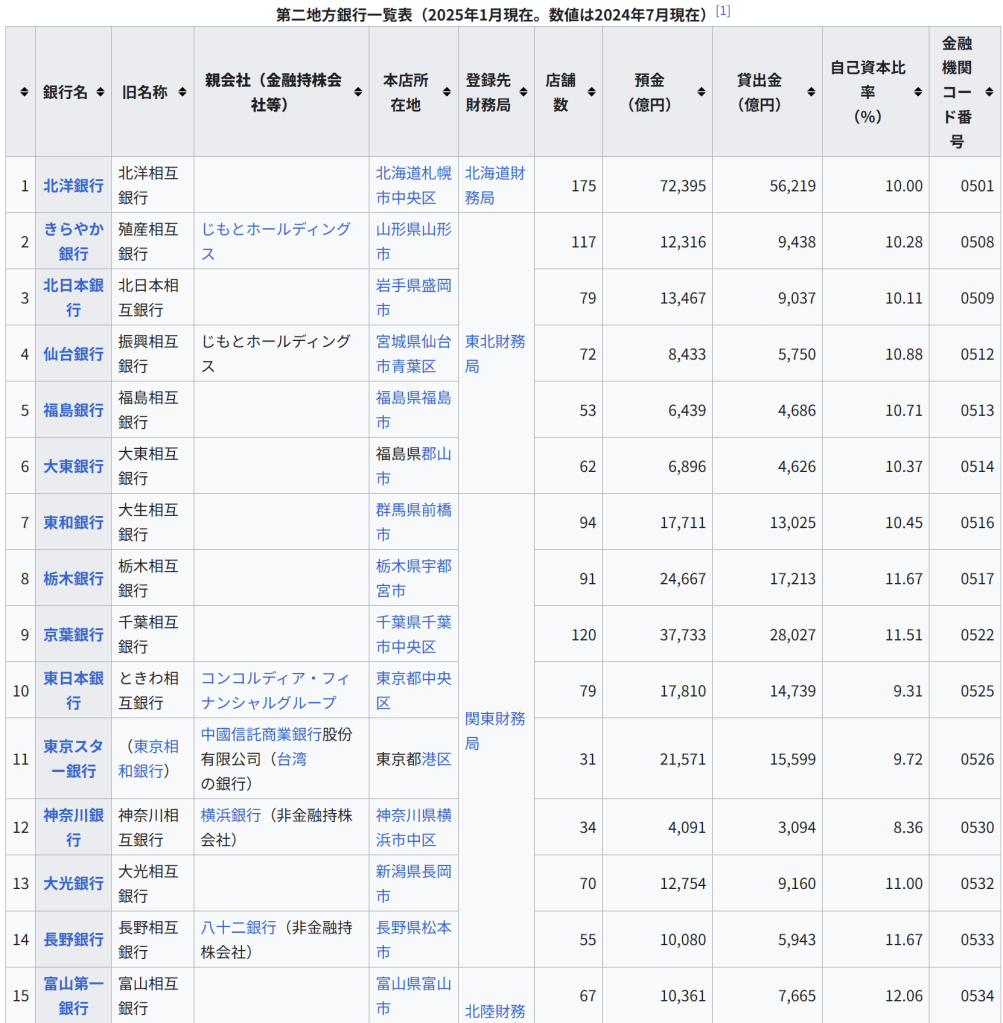Open the きらやか銀行 article link
The image size is (1003, 1023).
click(73, 241)
